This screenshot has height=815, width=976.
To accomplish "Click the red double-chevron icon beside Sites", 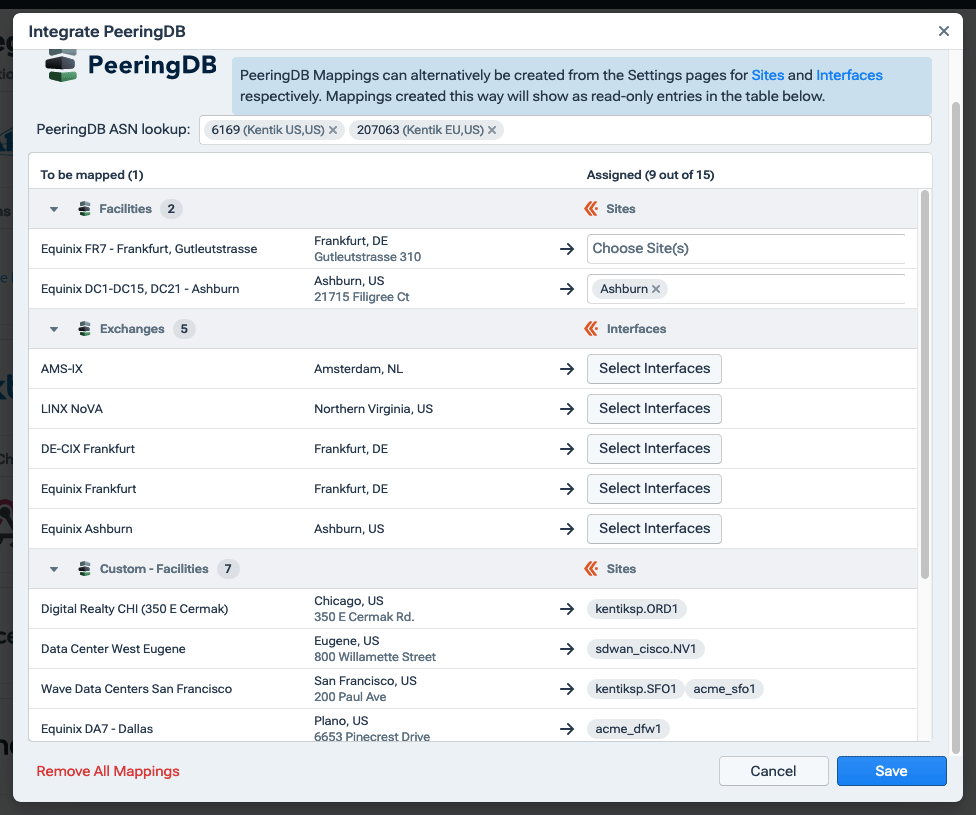I will [589, 208].
